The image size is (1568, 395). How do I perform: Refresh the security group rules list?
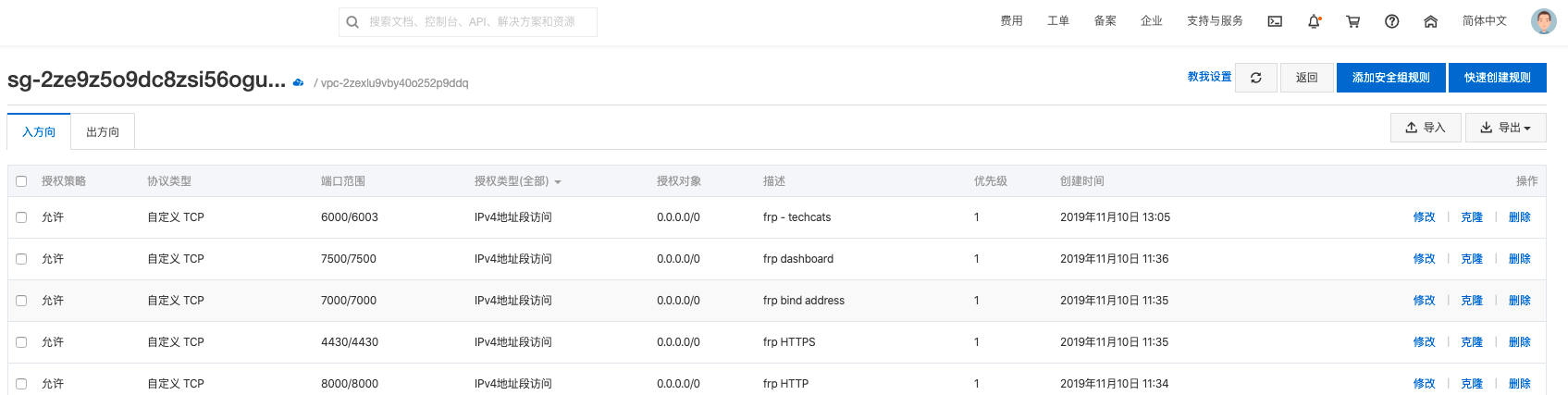coord(1255,78)
